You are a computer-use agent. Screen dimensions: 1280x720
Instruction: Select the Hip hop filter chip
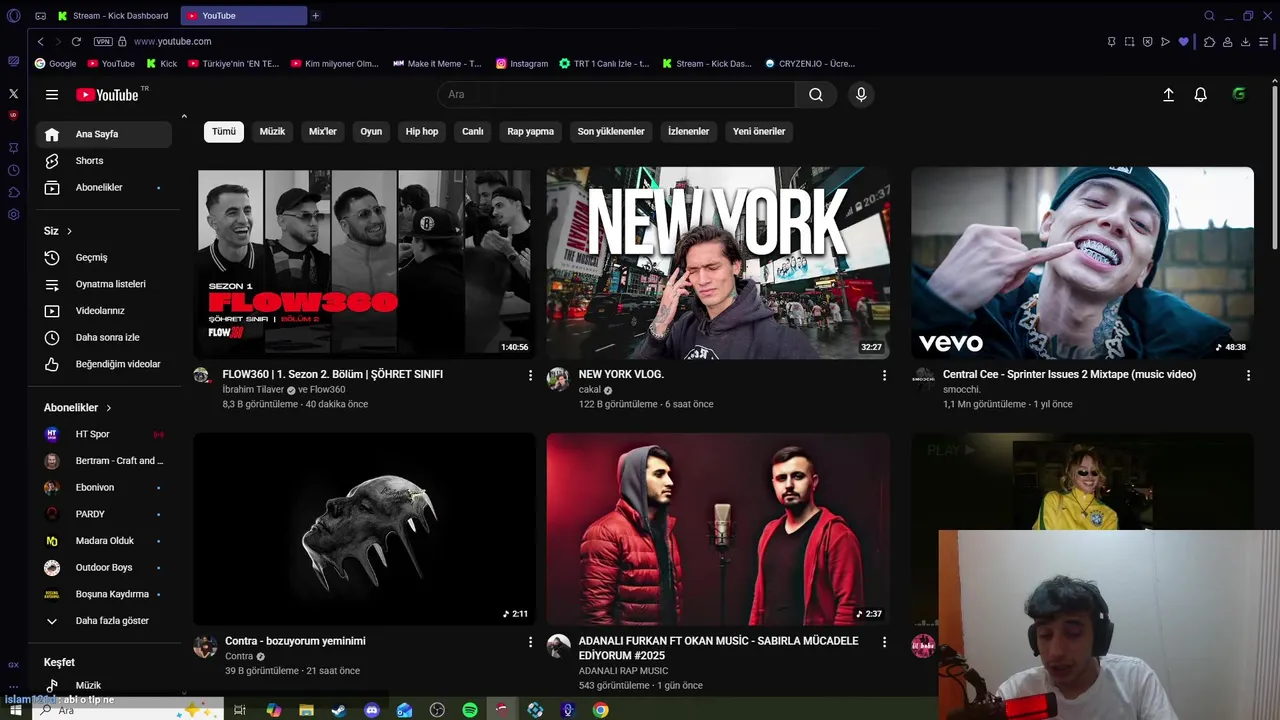click(x=422, y=131)
